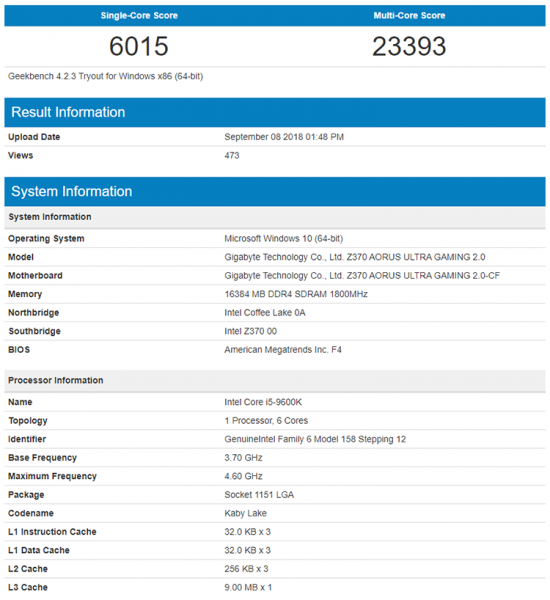Click the 256 KB x 3 value

[x=246, y=569]
